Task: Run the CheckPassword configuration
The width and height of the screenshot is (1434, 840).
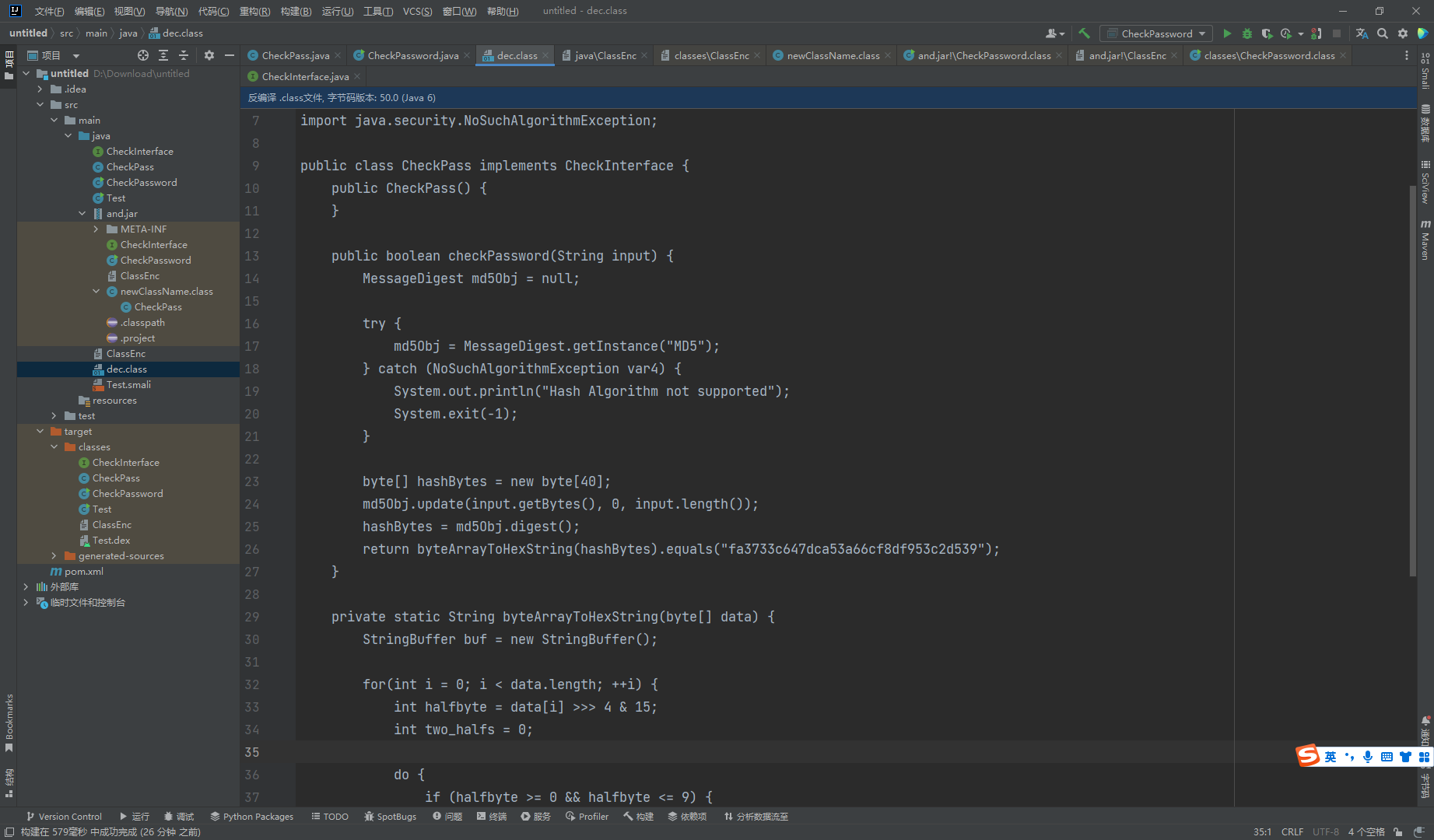Action: point(1227,33)
